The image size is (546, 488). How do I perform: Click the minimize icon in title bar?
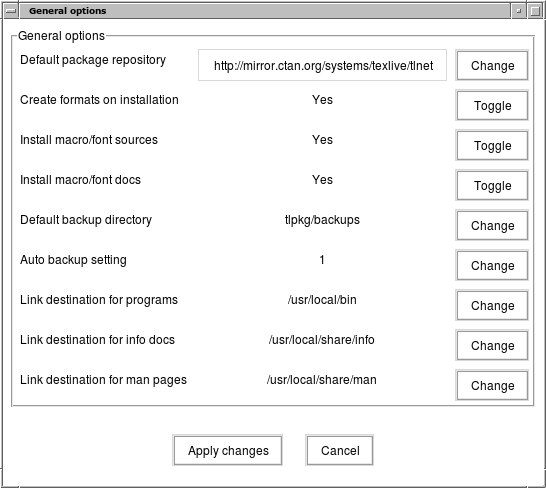[518, 11]
